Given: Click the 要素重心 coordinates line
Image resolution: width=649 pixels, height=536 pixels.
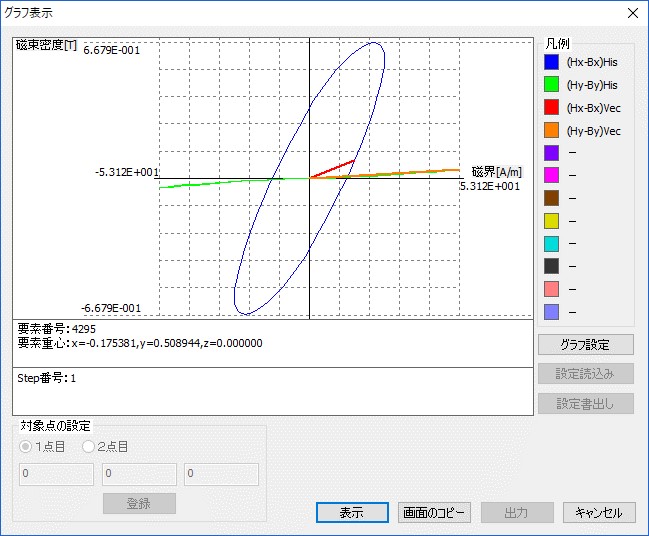Looking at the screenshot, I should [140, 343].
